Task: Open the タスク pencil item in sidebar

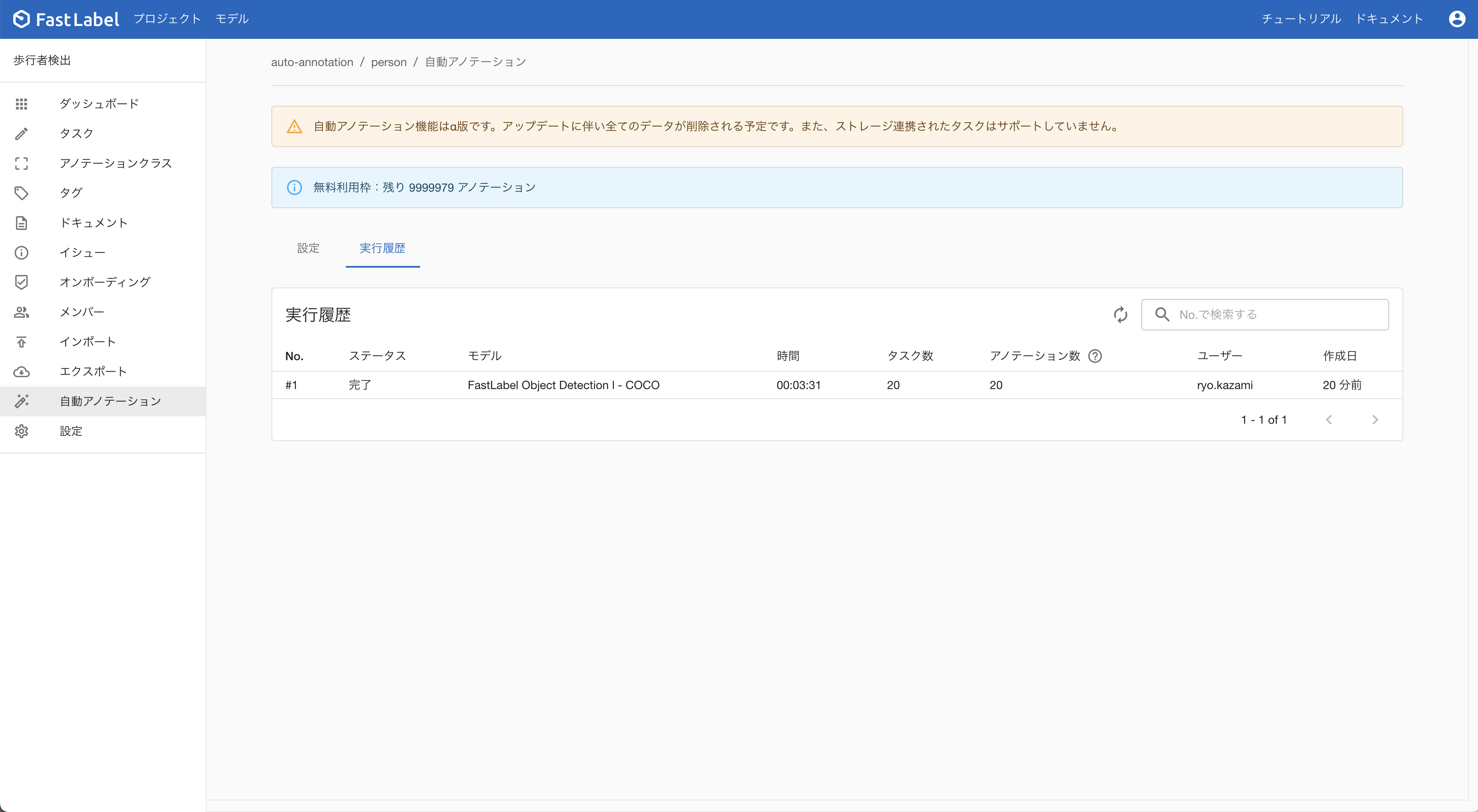Action: [x=76, y=133]
